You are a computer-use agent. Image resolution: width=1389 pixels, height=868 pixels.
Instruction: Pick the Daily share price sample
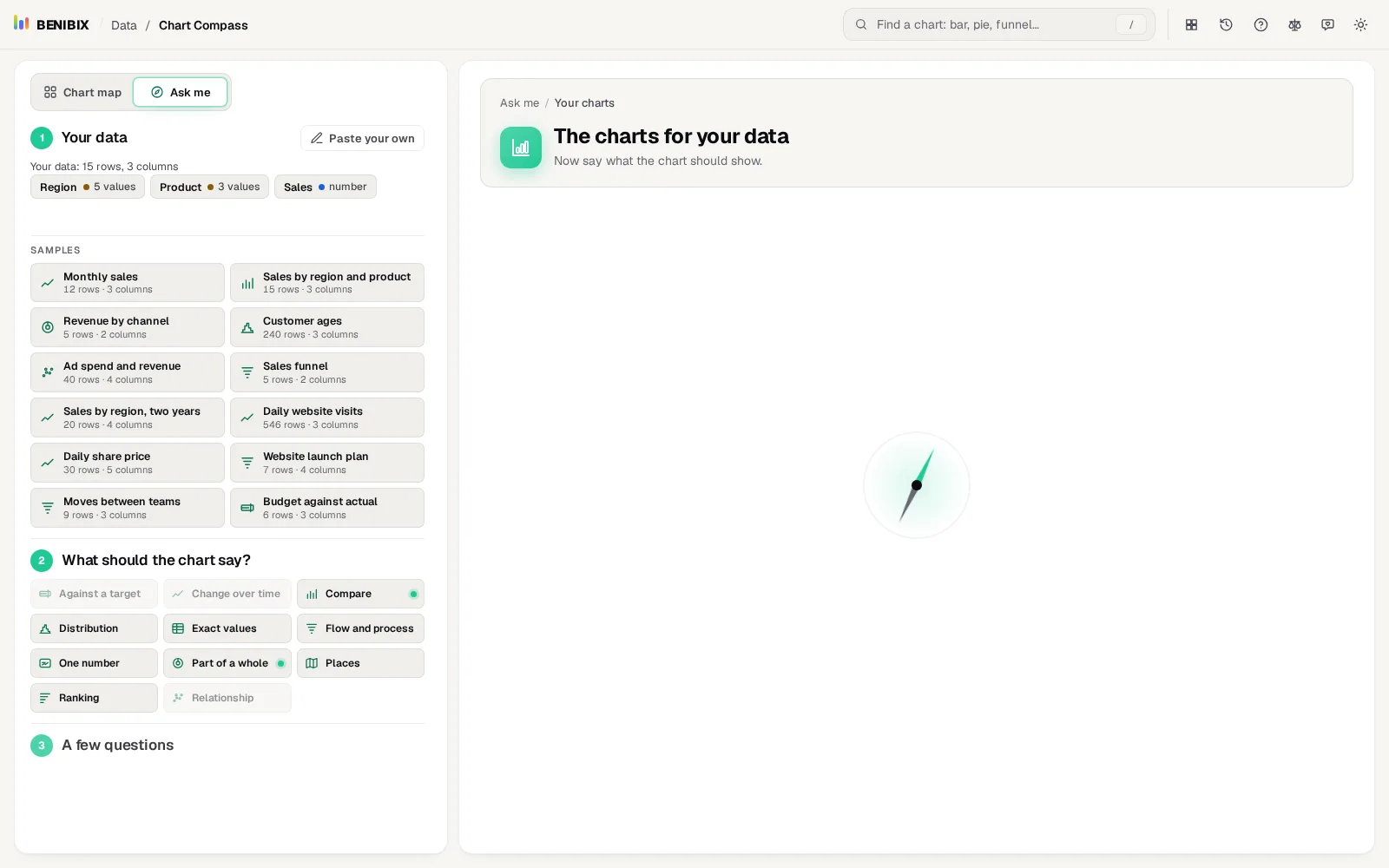coord(128,463)
